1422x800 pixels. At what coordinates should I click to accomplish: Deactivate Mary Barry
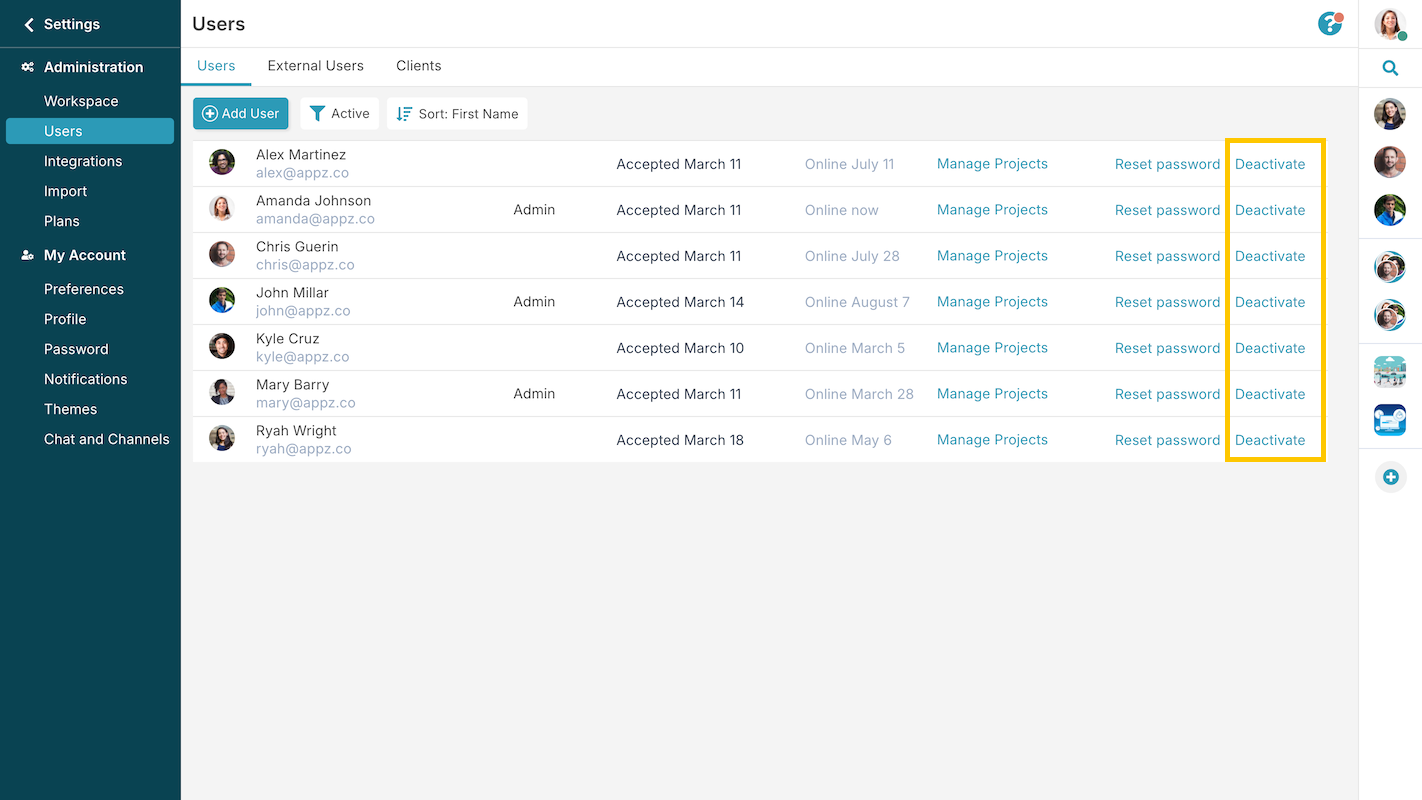(x=1270, y=394)
